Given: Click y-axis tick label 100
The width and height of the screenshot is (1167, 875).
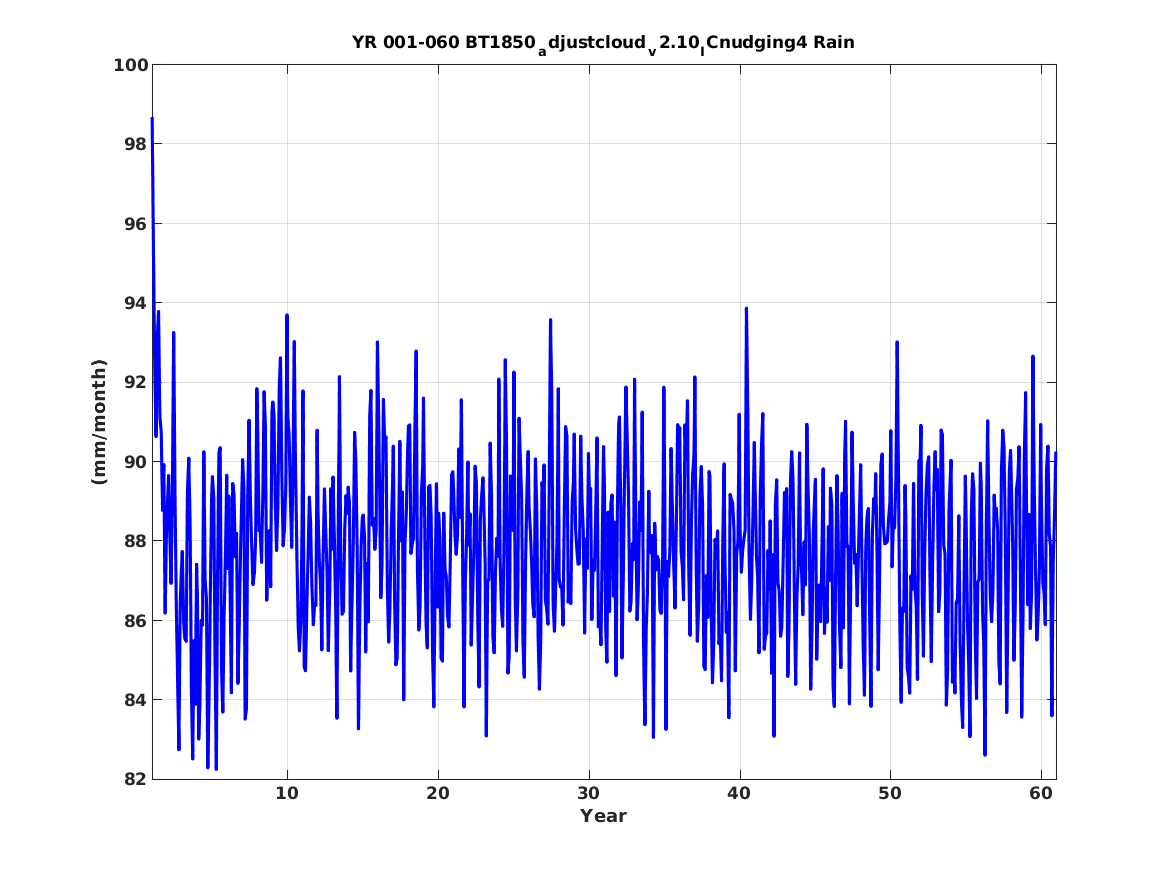Looking at the screenshot, I should pos(130,65).
